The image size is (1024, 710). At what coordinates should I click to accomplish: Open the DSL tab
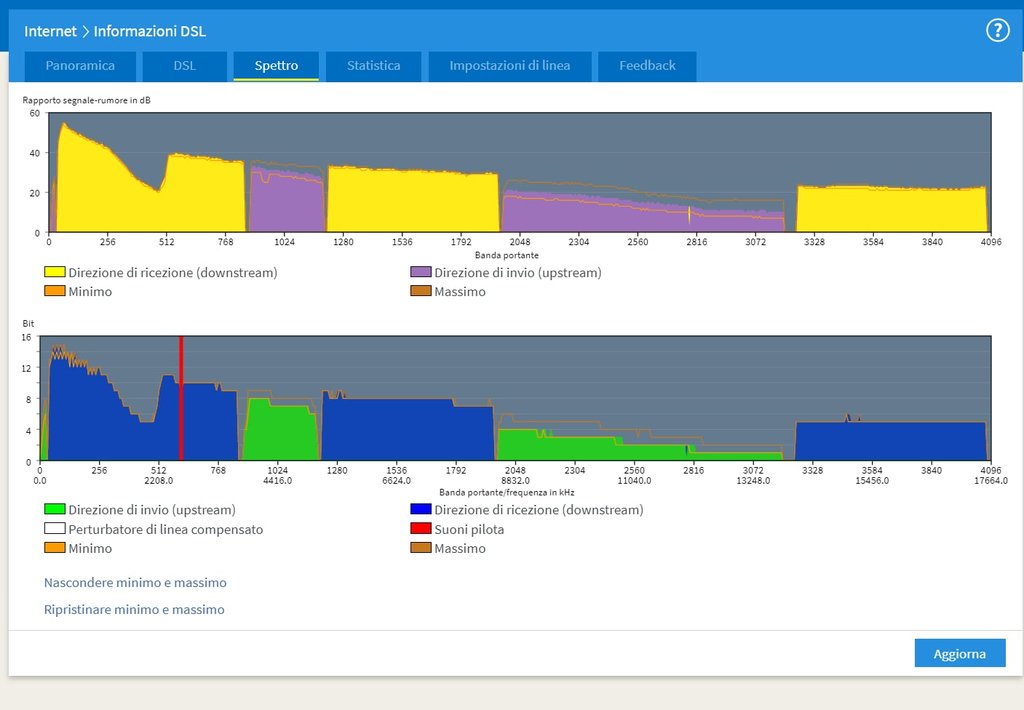click(x=184, y=66)
